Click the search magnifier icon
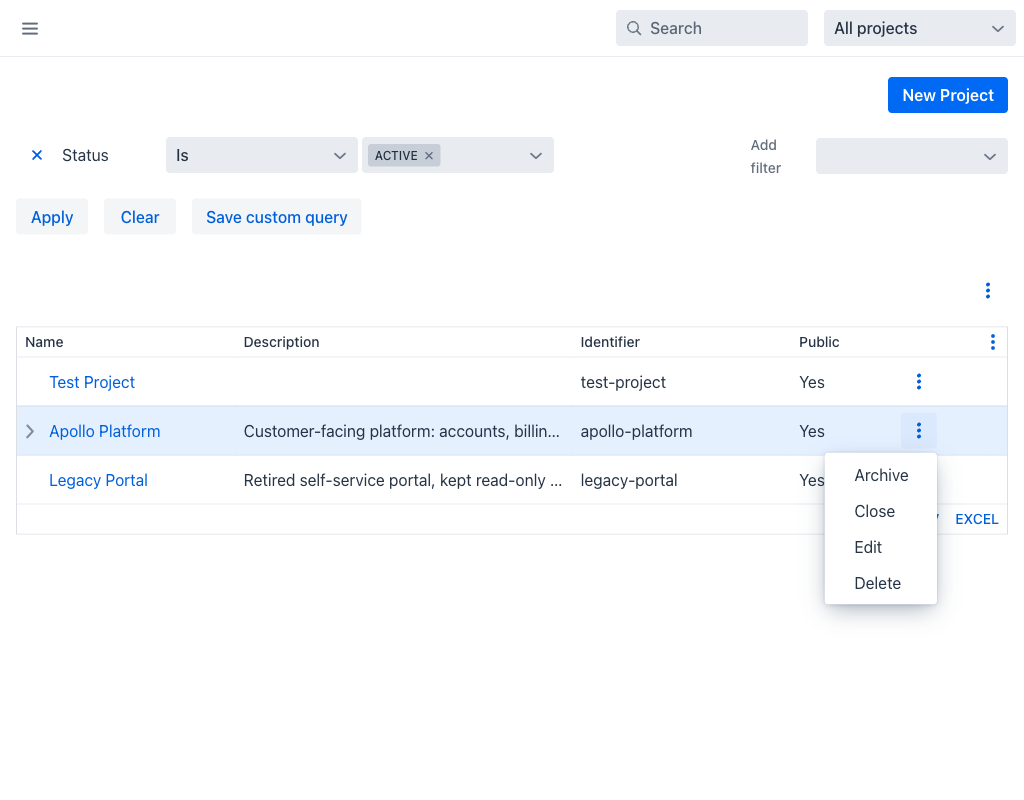Viewport: 1024px width, 800px height. [x=633, y=28]
